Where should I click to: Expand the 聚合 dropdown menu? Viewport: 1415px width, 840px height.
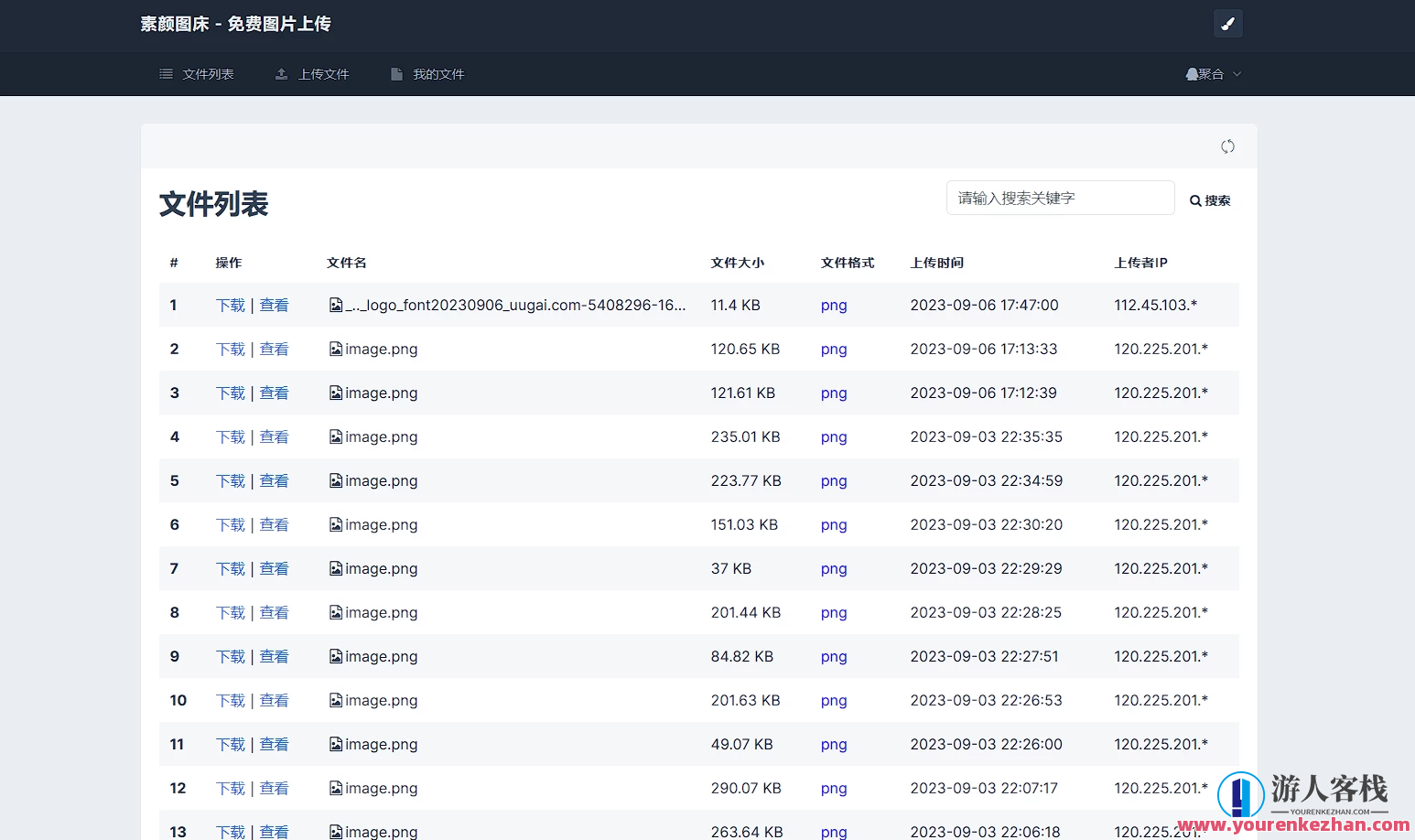pos(1213,74)
